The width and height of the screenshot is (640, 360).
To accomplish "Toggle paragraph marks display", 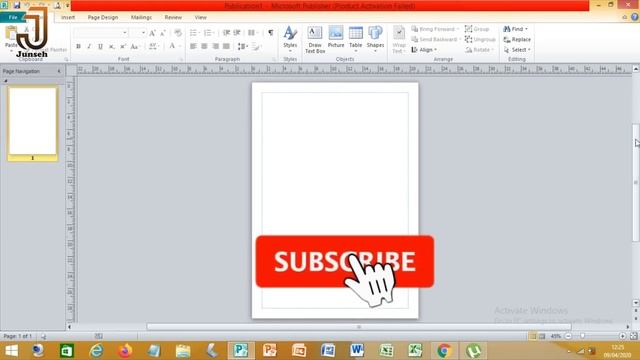I will pos(271,33).
